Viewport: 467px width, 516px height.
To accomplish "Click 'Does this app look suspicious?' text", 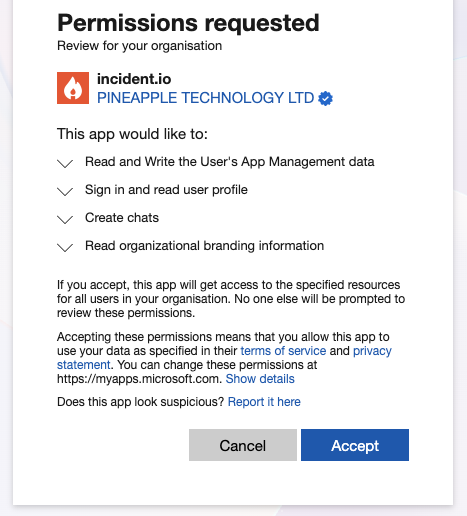I will pyautogui.click(x=140, y=402).
